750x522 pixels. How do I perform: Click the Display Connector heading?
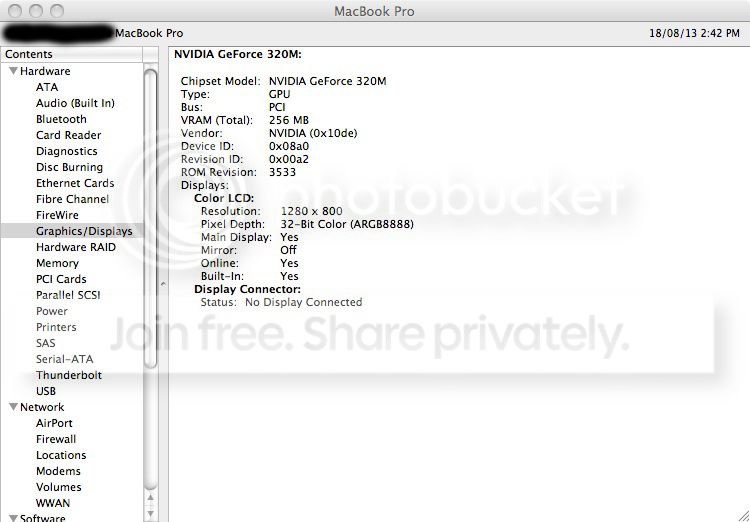pos(247,289)
